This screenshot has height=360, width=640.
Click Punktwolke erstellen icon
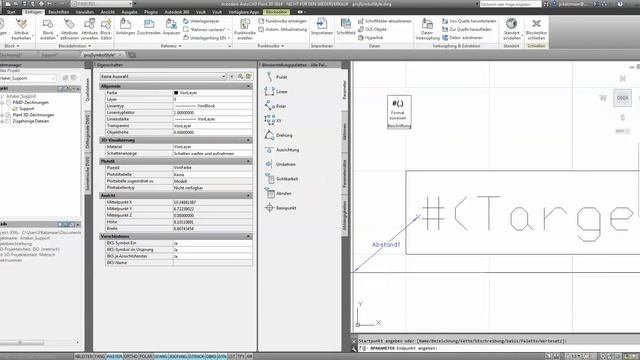point(245,29)
